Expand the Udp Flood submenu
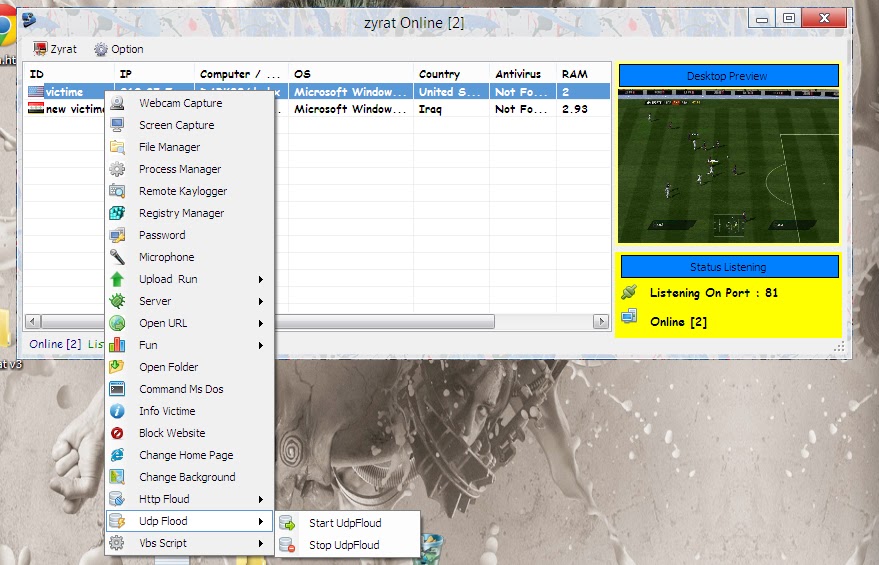This screenshot has width=879, height=565. pos(189,521)
